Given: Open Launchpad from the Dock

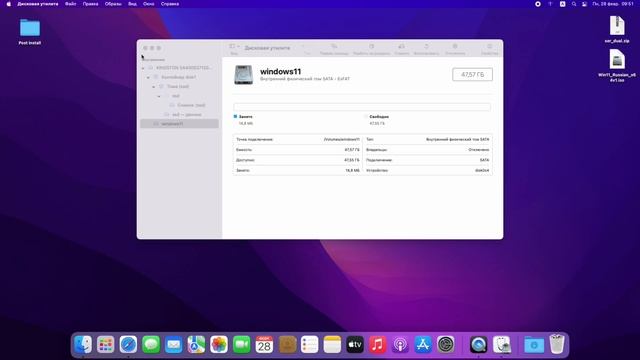Looking at the screenshot, I should pos(106,344).
